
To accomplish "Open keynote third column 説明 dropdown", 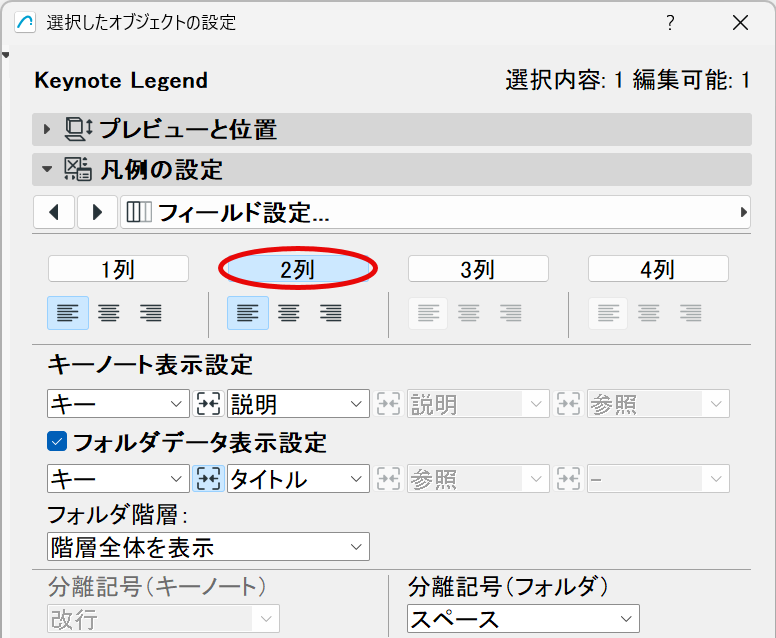I will coord(479,404).
